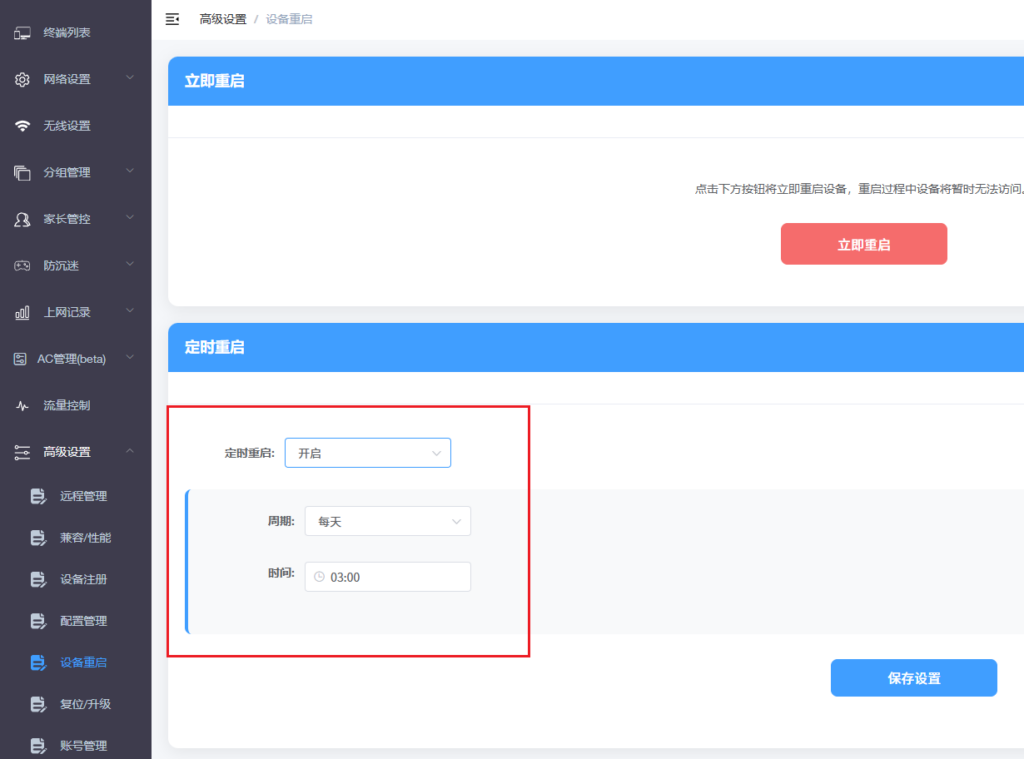Viewport: 1024px width, 759px height.
Task: Click the sidebar collapse hamburger icon
Action: pyautogui.click(x=172, y=19)
